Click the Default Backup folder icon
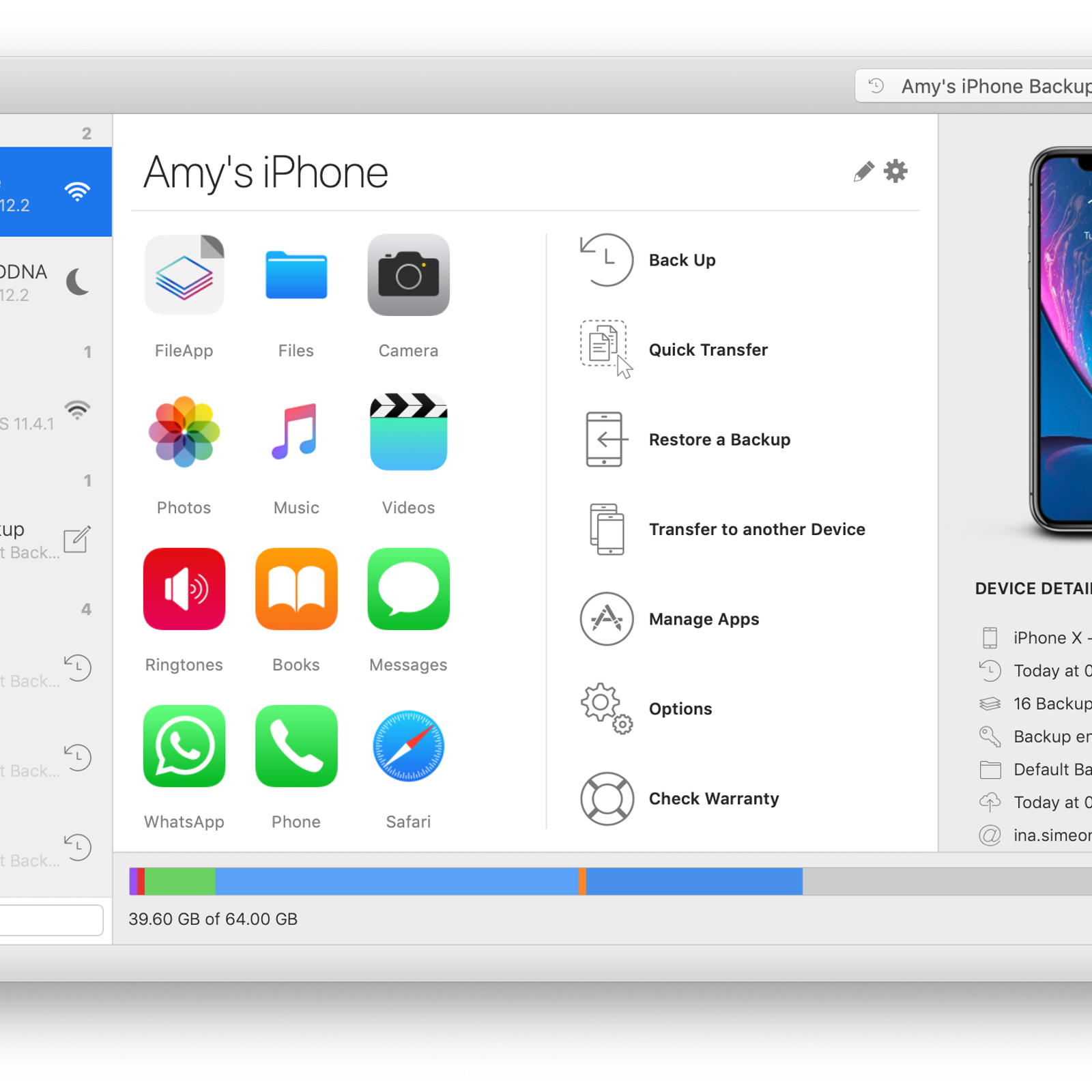Screen dimensions: 1092x1092 tap(990, 770)
